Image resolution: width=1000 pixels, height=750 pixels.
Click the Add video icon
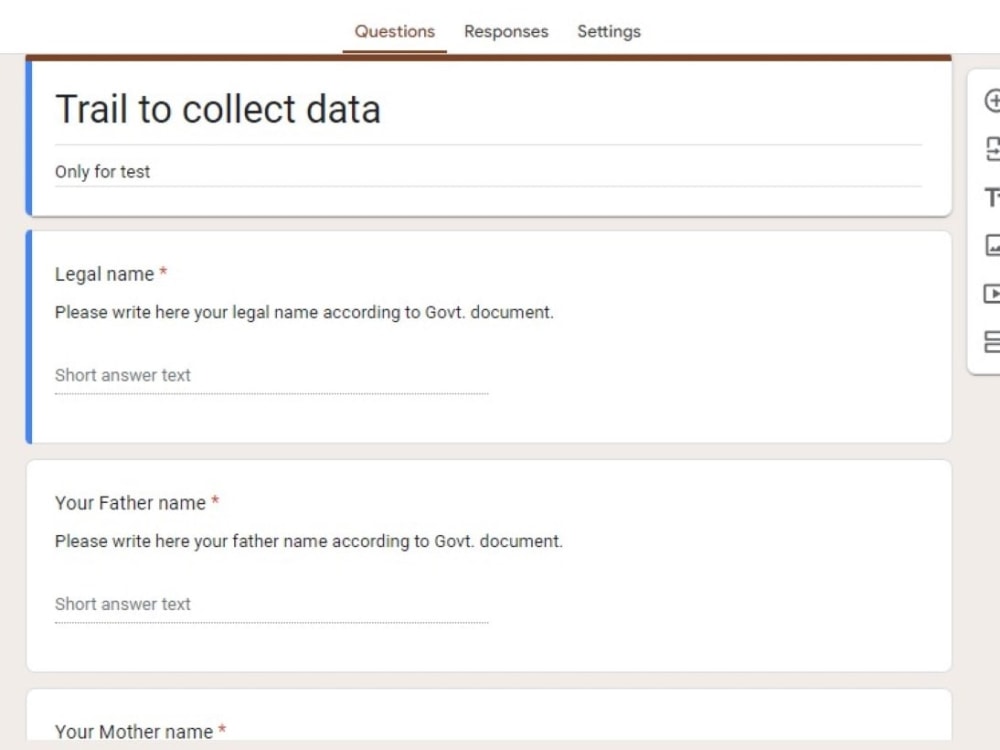[992, 293]
